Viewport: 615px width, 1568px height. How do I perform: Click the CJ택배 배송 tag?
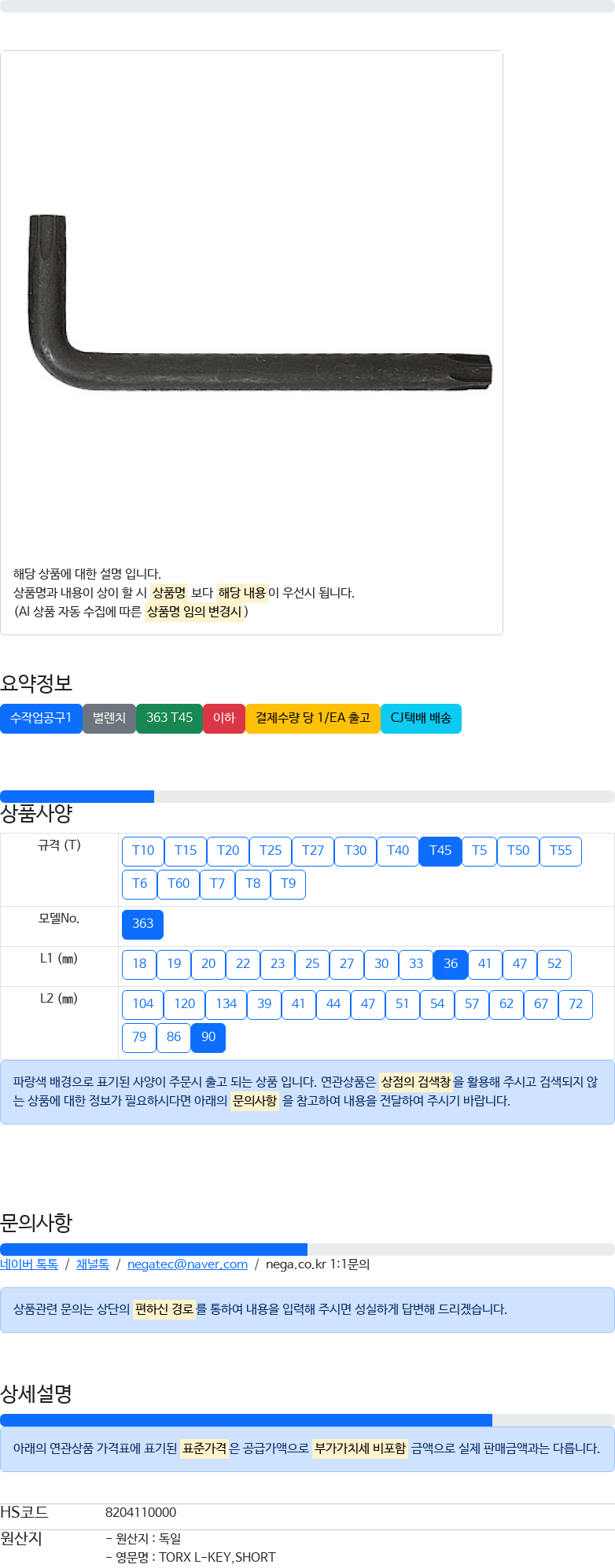421,719
